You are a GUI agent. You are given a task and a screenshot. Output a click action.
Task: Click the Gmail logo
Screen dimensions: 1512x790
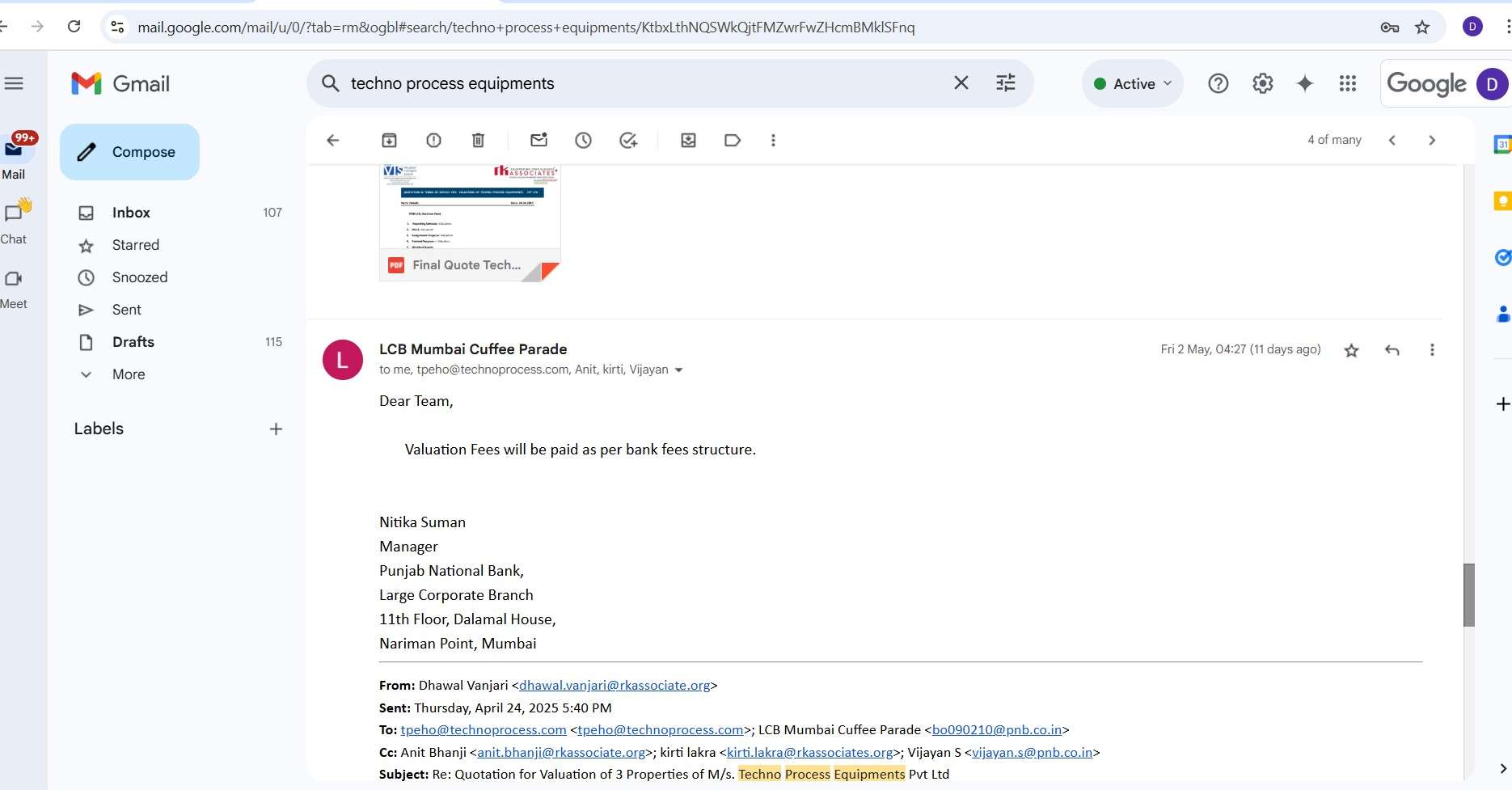(x=120, y=83)
